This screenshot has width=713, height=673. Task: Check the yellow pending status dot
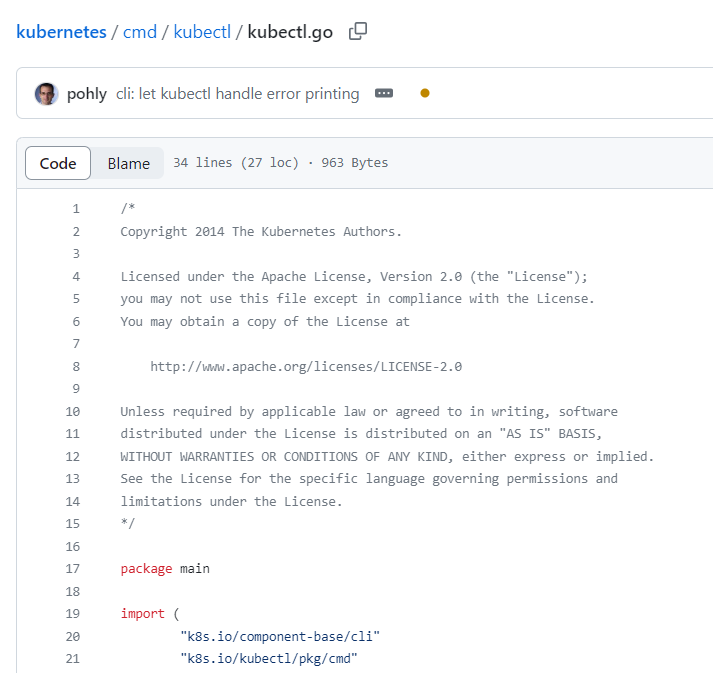pos(425,93)
